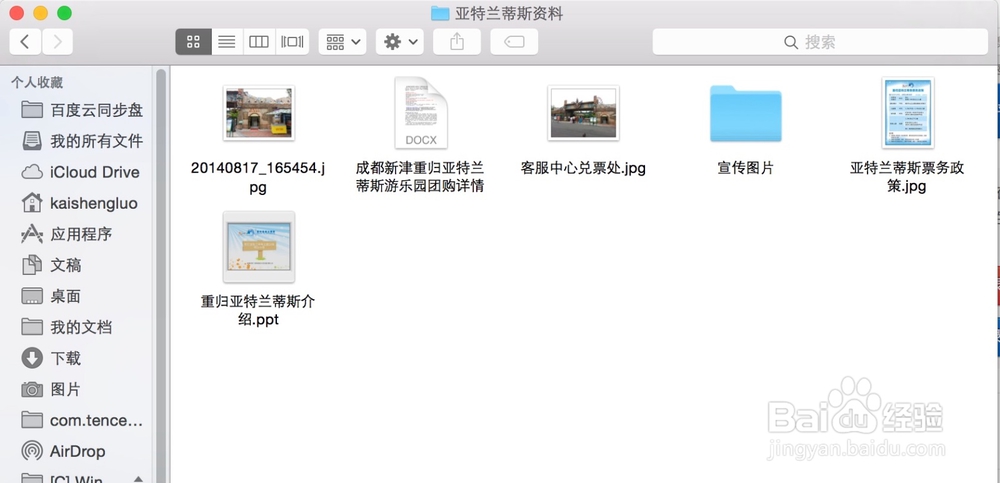Select the 亚特兰蒂斯票务政策.jpg thumbnail
Viewport: 1000px width, 483px height.
pyautogui.click(x=908, y=113)
